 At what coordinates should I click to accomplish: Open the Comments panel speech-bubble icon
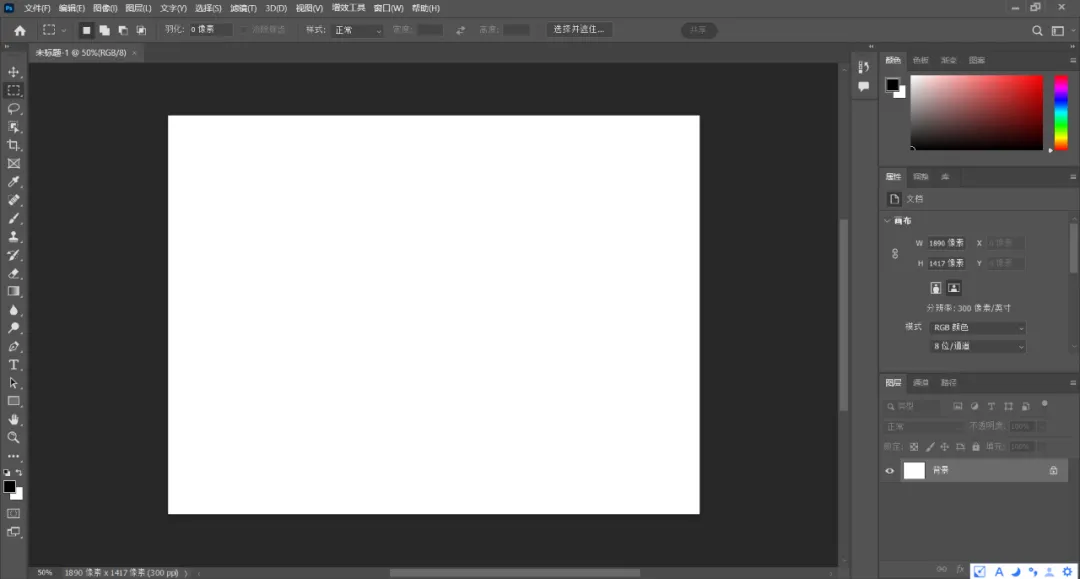click(x=864, y=87)
